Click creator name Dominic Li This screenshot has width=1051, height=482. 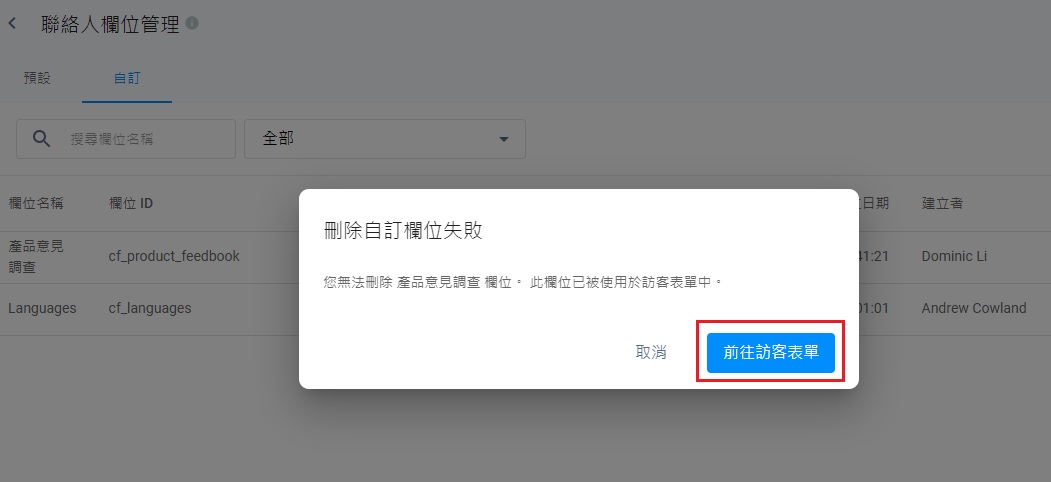(954, 256)
